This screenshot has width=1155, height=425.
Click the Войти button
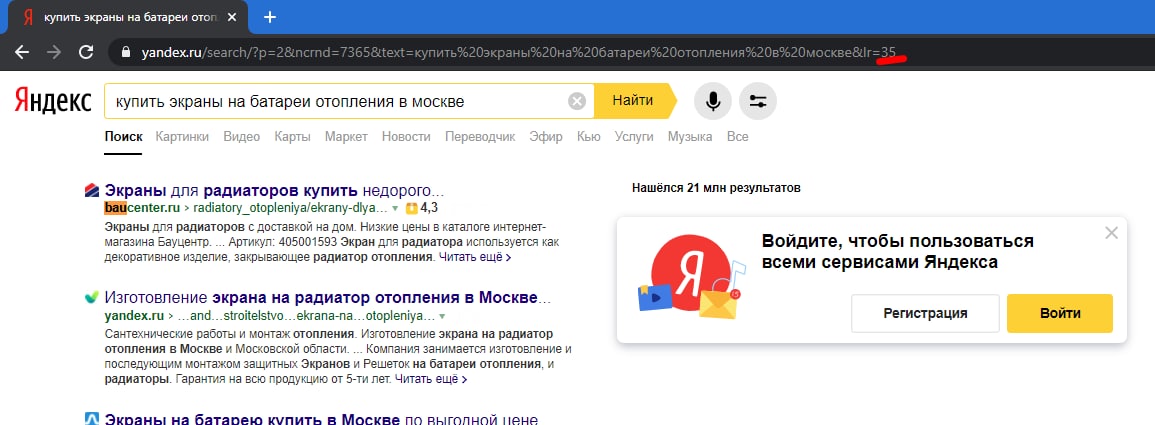click(1060, 313)
